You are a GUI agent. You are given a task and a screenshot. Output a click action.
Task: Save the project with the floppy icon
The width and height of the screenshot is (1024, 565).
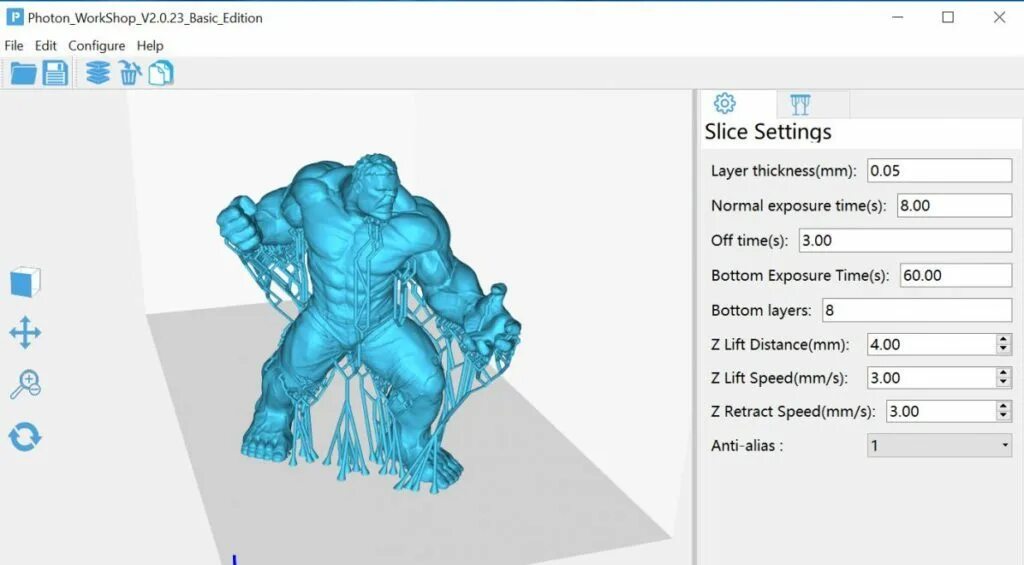click(56, 73)
